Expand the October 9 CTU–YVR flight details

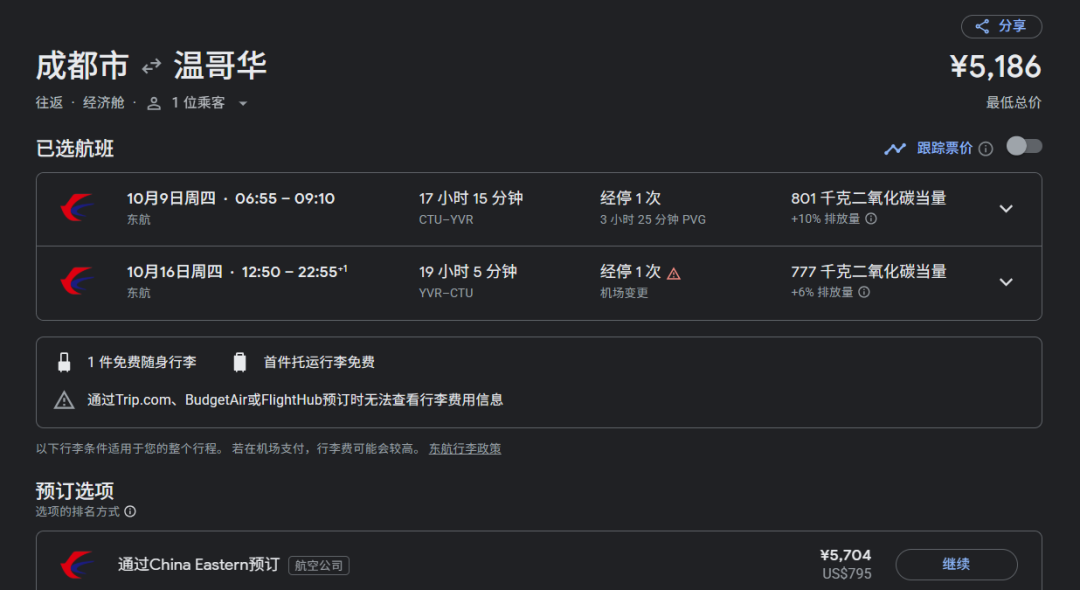[1006, 209]
